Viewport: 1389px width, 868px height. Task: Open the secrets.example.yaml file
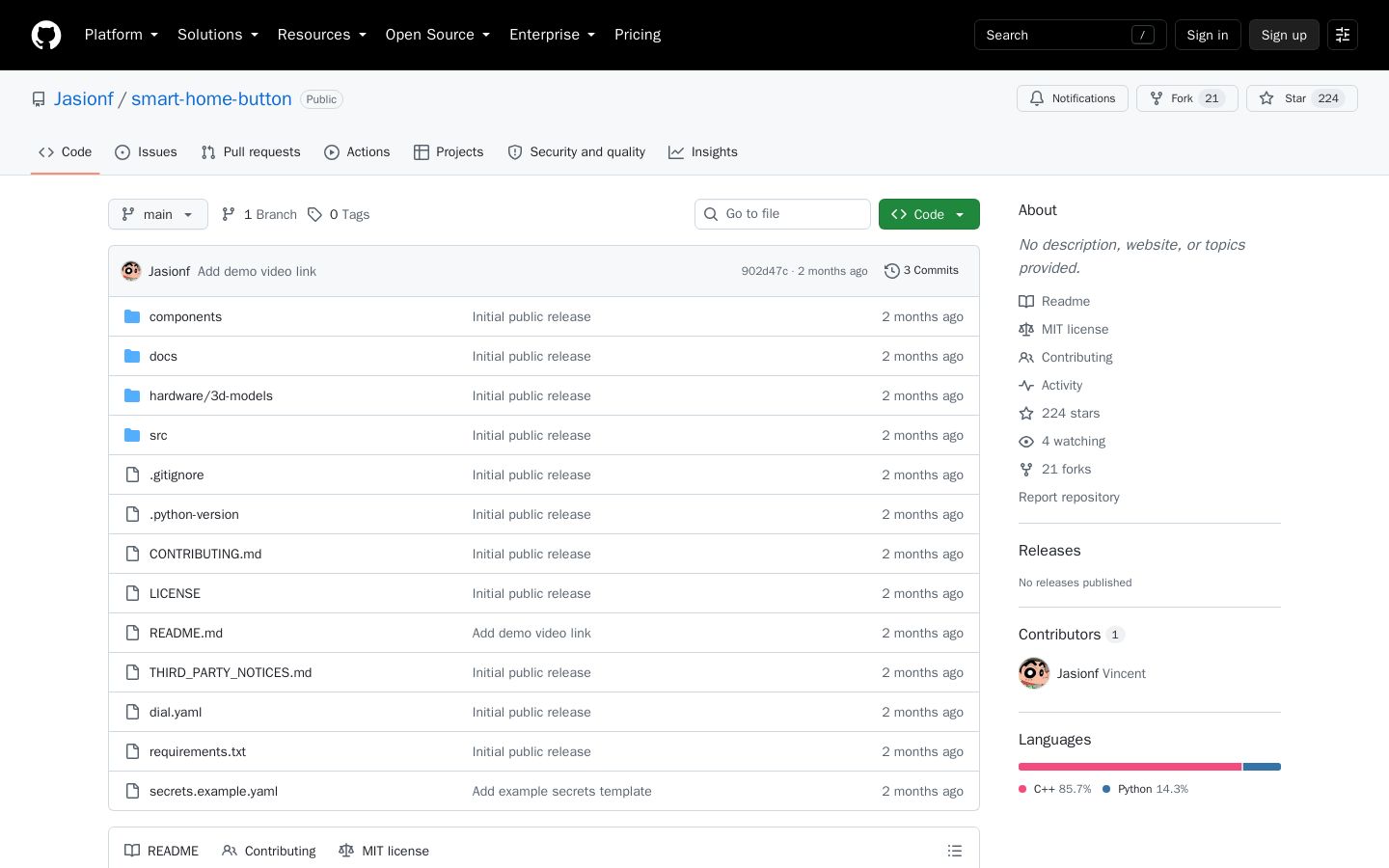pyautogui.click(x=213, y=791)
